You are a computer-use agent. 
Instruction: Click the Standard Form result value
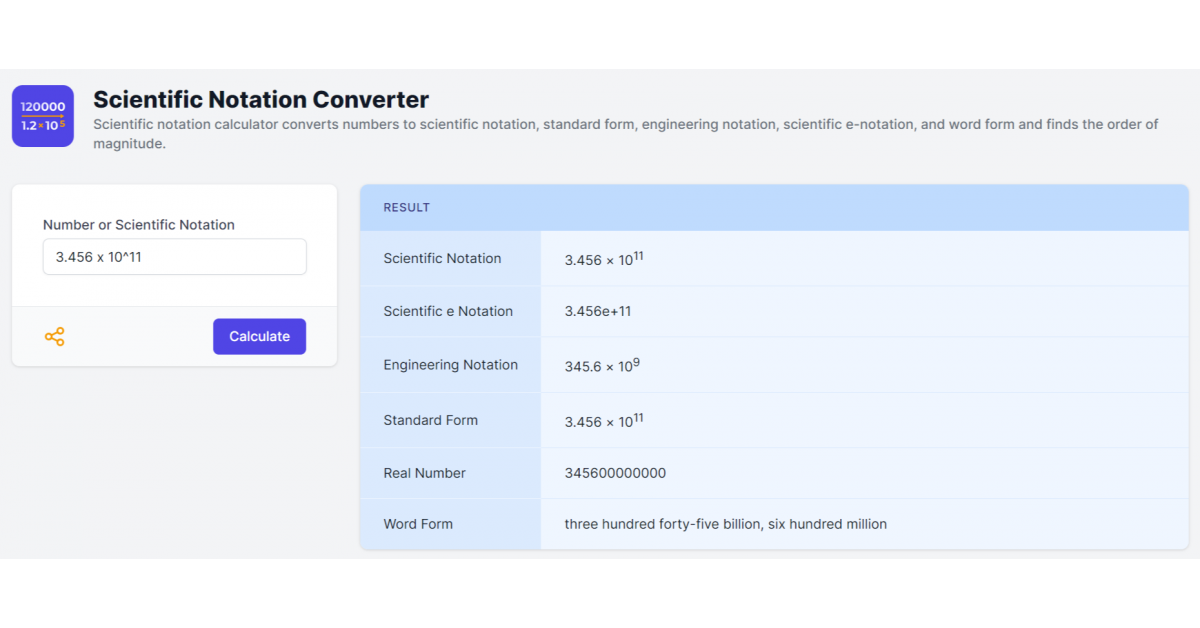[x=603, y=421]
